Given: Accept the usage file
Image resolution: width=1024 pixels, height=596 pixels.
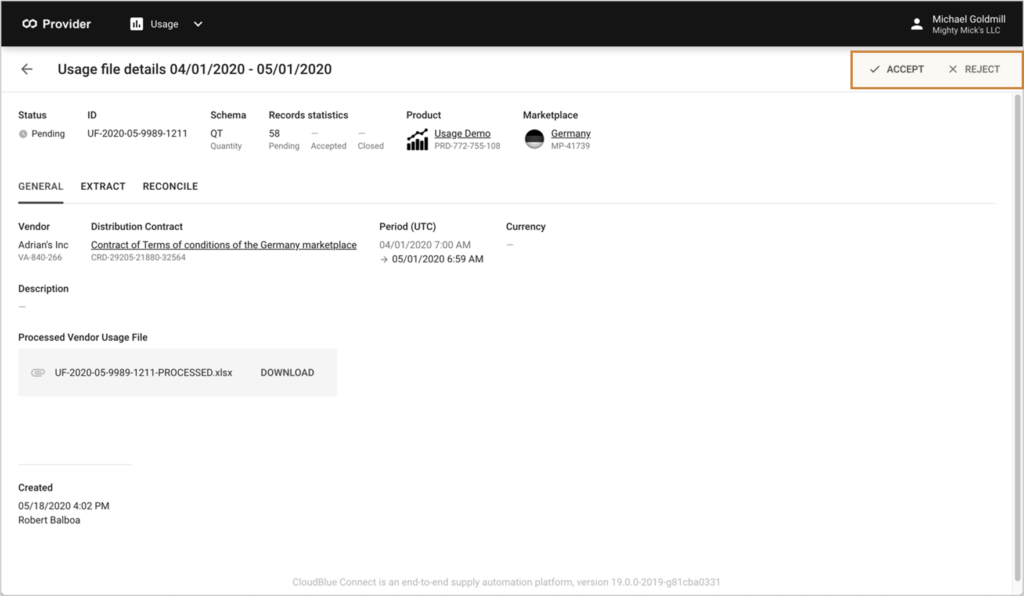Looking at the screenshot, I should pos(897,69).
